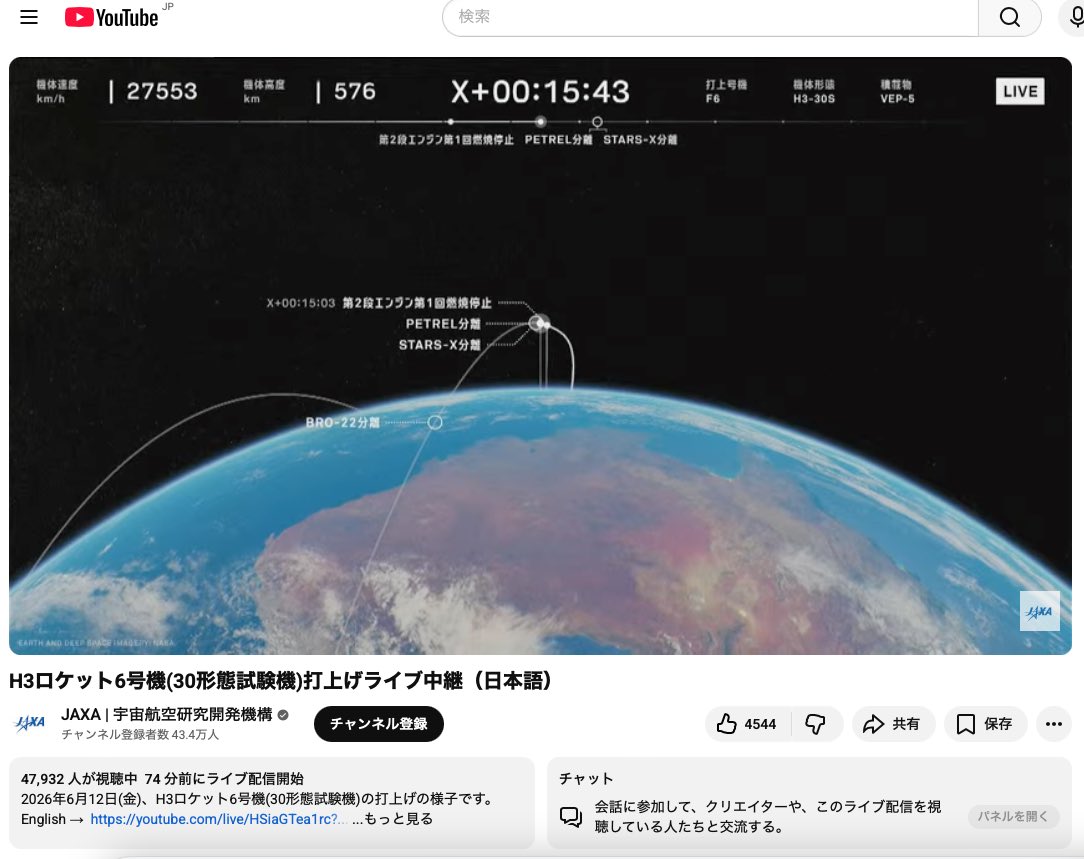Viewport: 1084px width, 859px height.
Task: Like the video with the 4544 thumbs up
Action: click(x=747, y=724)
